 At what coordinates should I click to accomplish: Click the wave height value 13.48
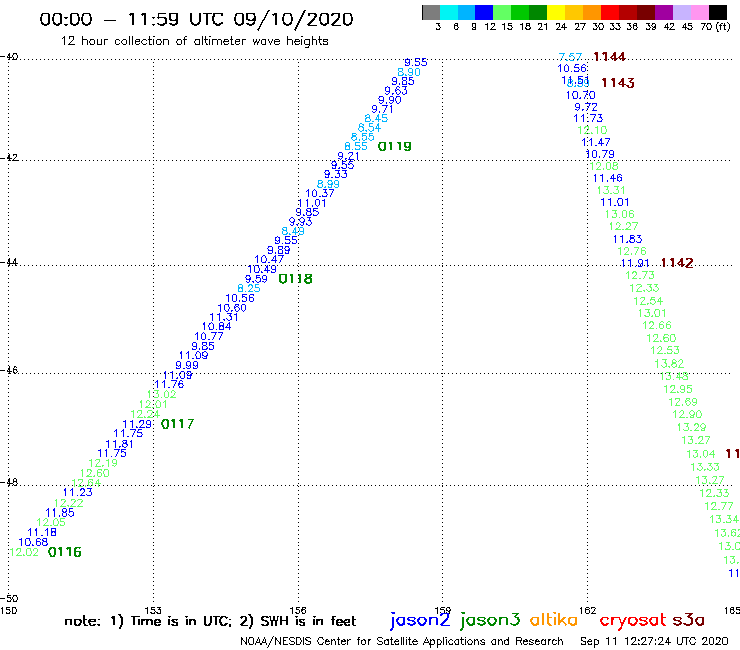point(674,377)
